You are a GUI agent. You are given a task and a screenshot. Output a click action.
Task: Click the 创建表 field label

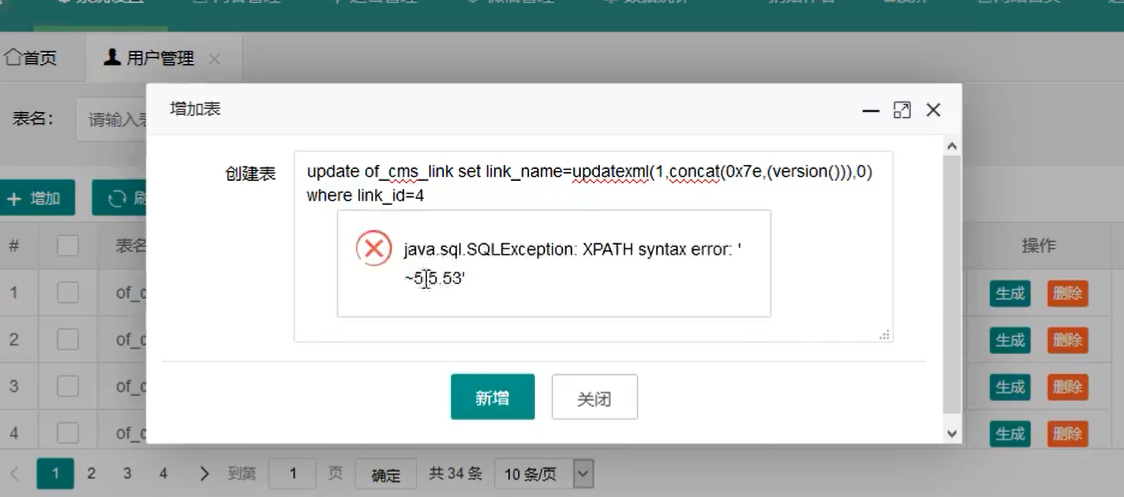click(250, 174)
